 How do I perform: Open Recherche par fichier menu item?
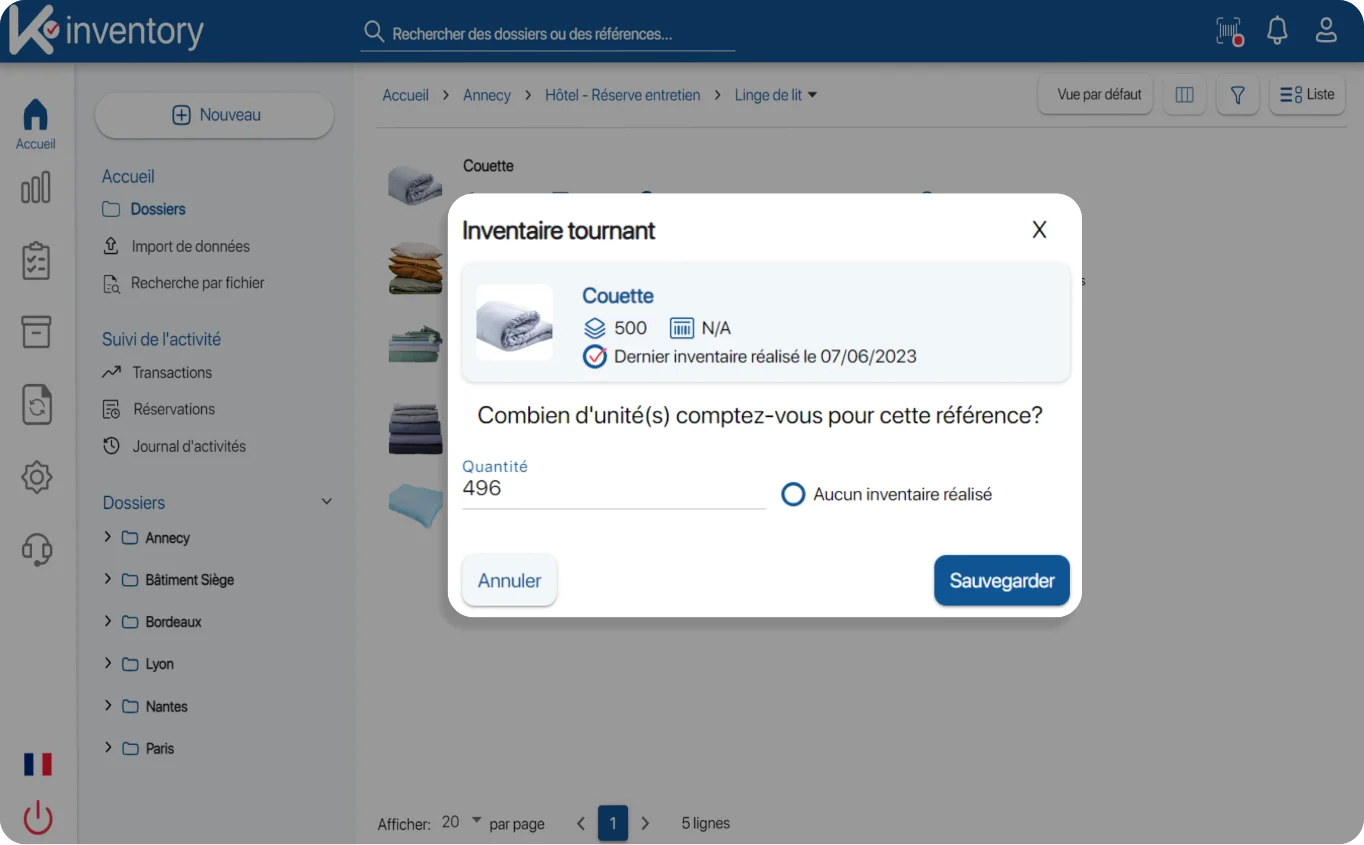pyautogui.click(x=183, y=283)
